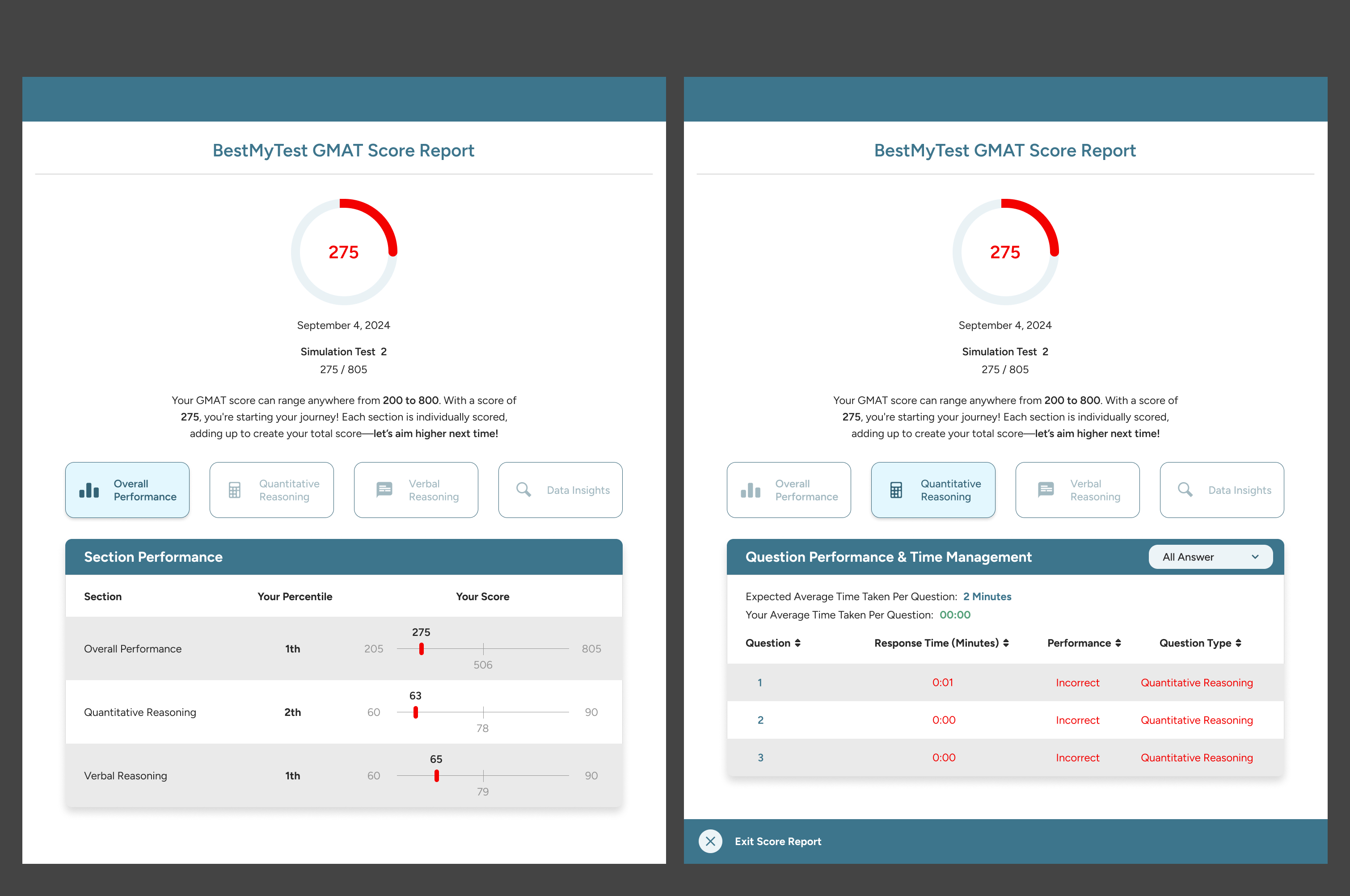Screen dimensions: 1350x896
Task: Click chat bubble icon in right panel Verbal Reasoning tab
Action: (x=1046, y=490)
